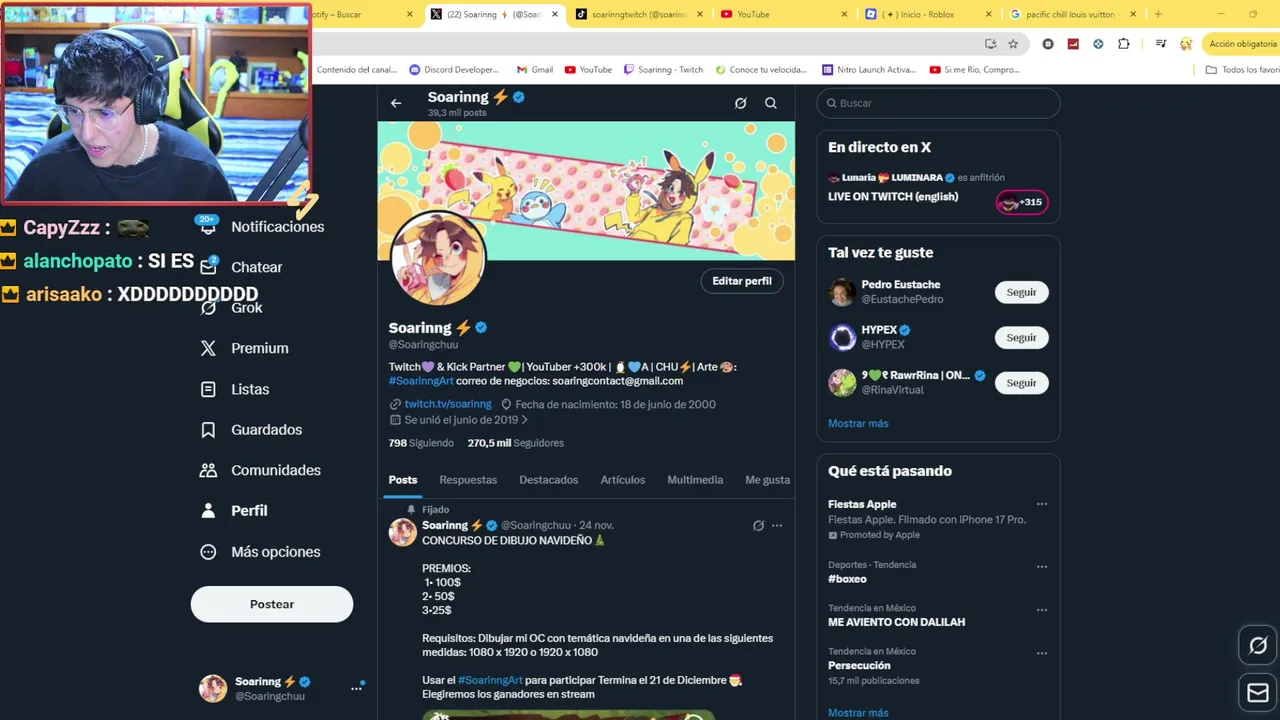Follow Pedro Eustache with Seguir button
This screenshot has width=1280, height=720.
1021,292
